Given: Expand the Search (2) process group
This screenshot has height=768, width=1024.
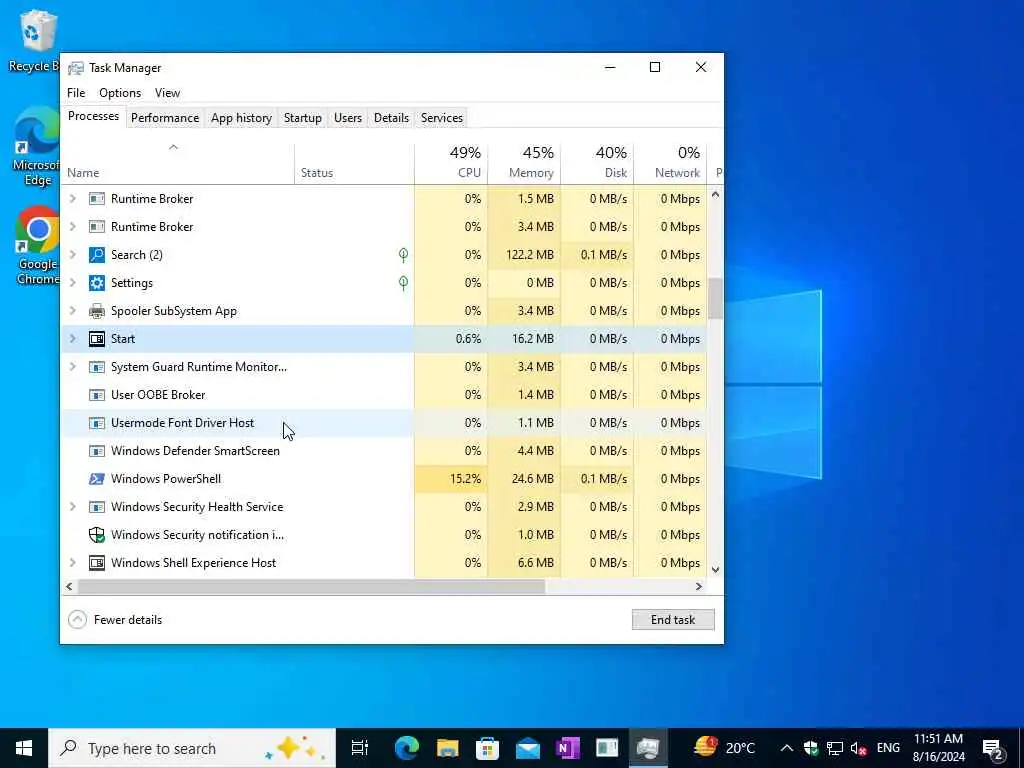Looking at the screenshot, I should point(73,255).
